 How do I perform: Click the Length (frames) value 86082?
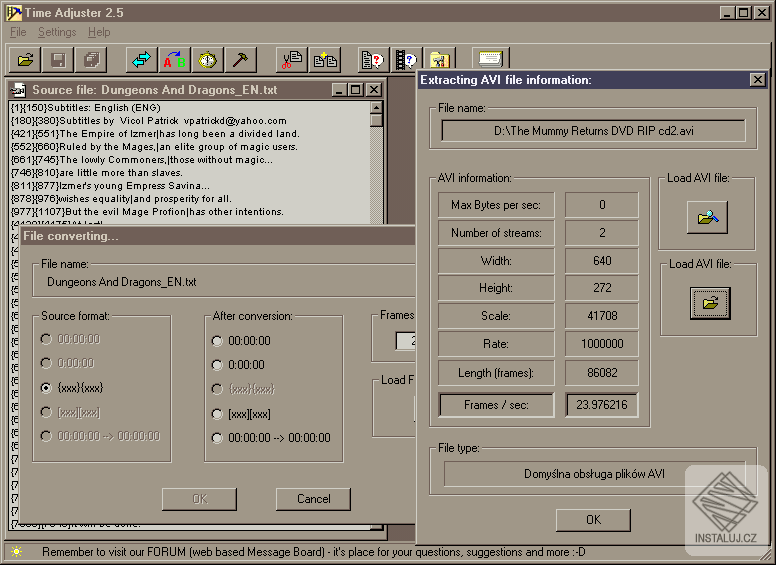click(x=602, y=373)
